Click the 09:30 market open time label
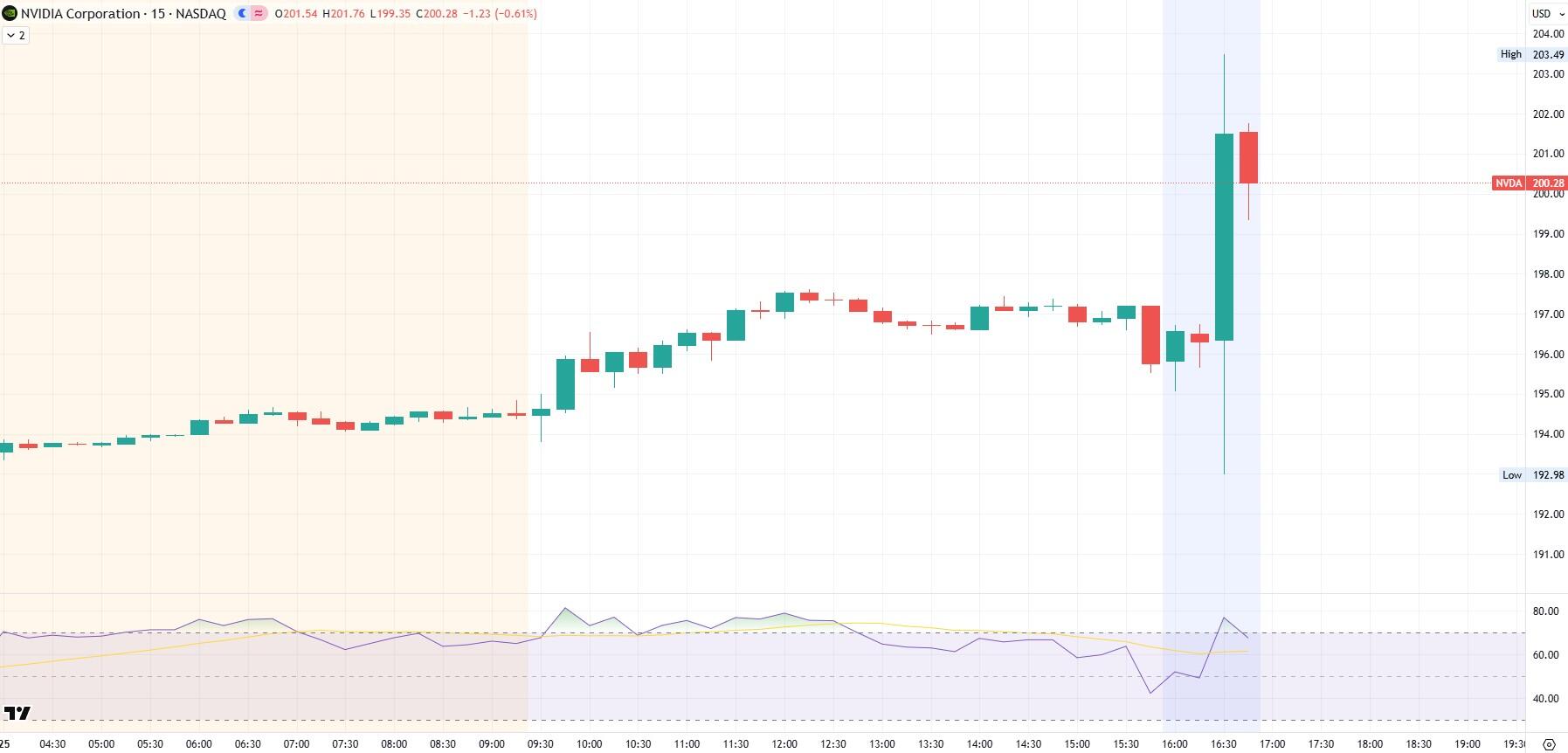This screenshot has height=753, width=1568. (540, 744)
